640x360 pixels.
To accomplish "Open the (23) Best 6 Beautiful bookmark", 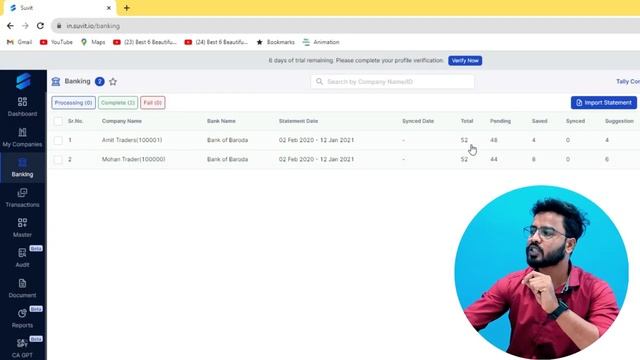I will point(145,42).
